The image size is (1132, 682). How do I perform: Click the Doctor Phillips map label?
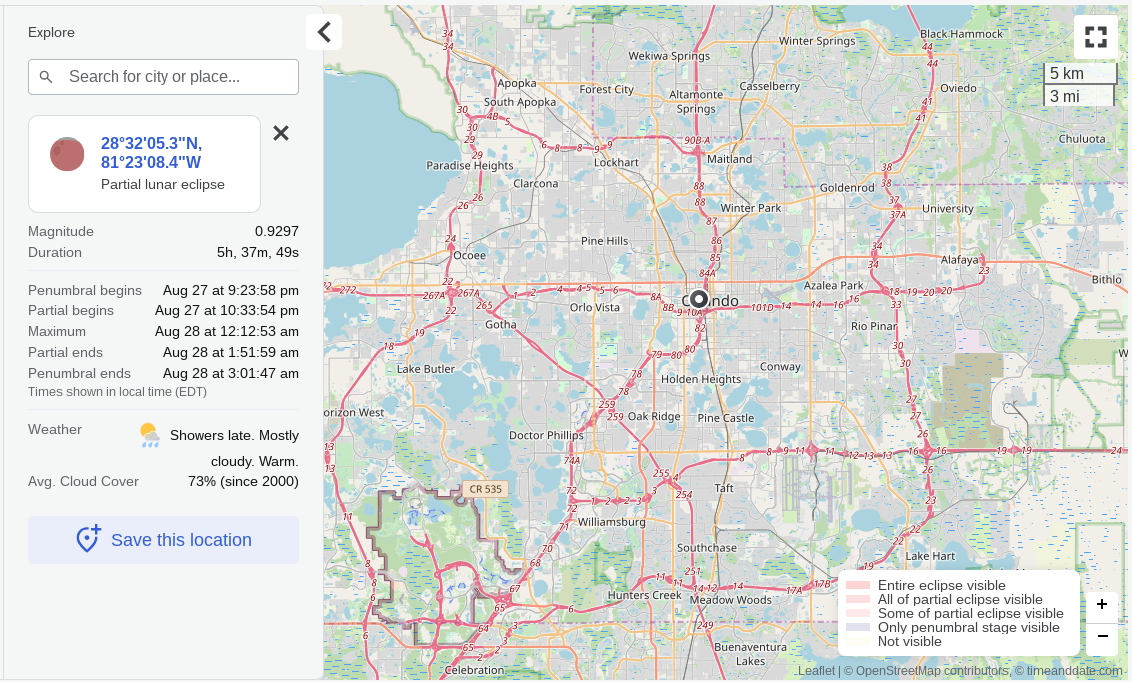[x=546, y=435]
